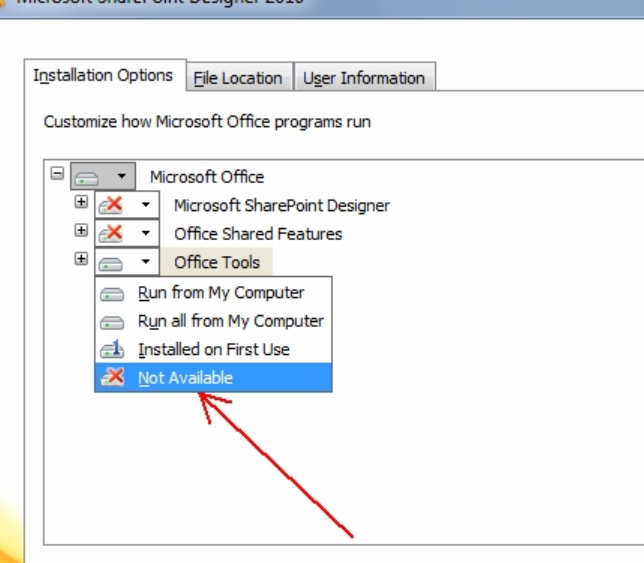Open the Microsoft Office install-state dropdown
644x563 pixels.
[103, 176]
